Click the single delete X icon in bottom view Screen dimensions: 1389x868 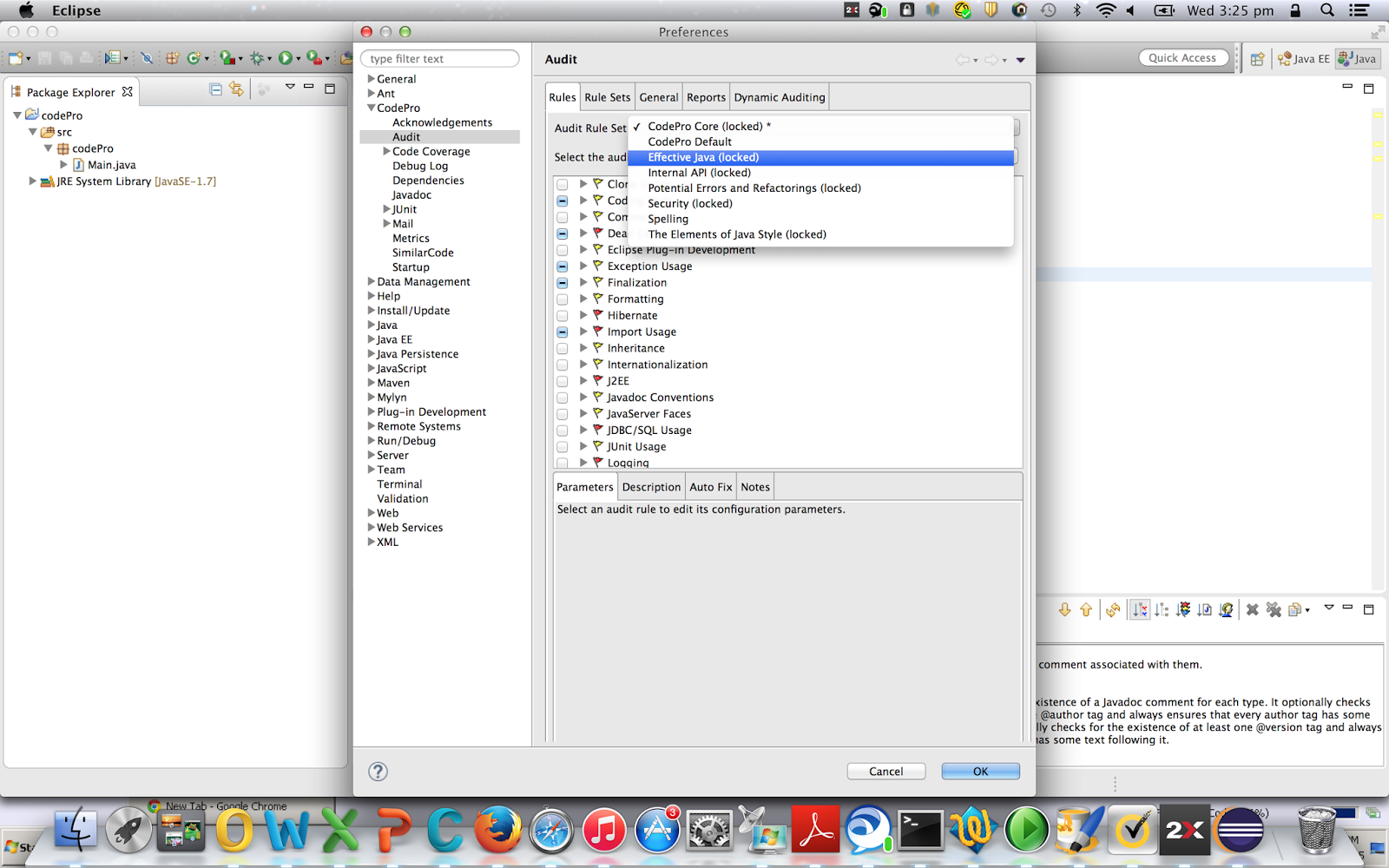tap(1253, 609)
